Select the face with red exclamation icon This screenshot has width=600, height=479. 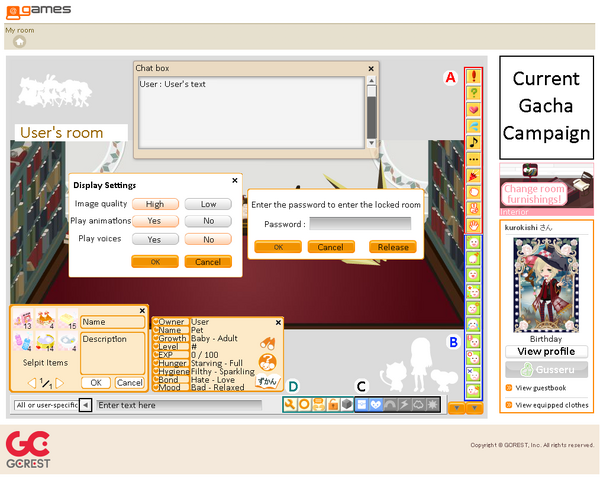tap(474, 341)
